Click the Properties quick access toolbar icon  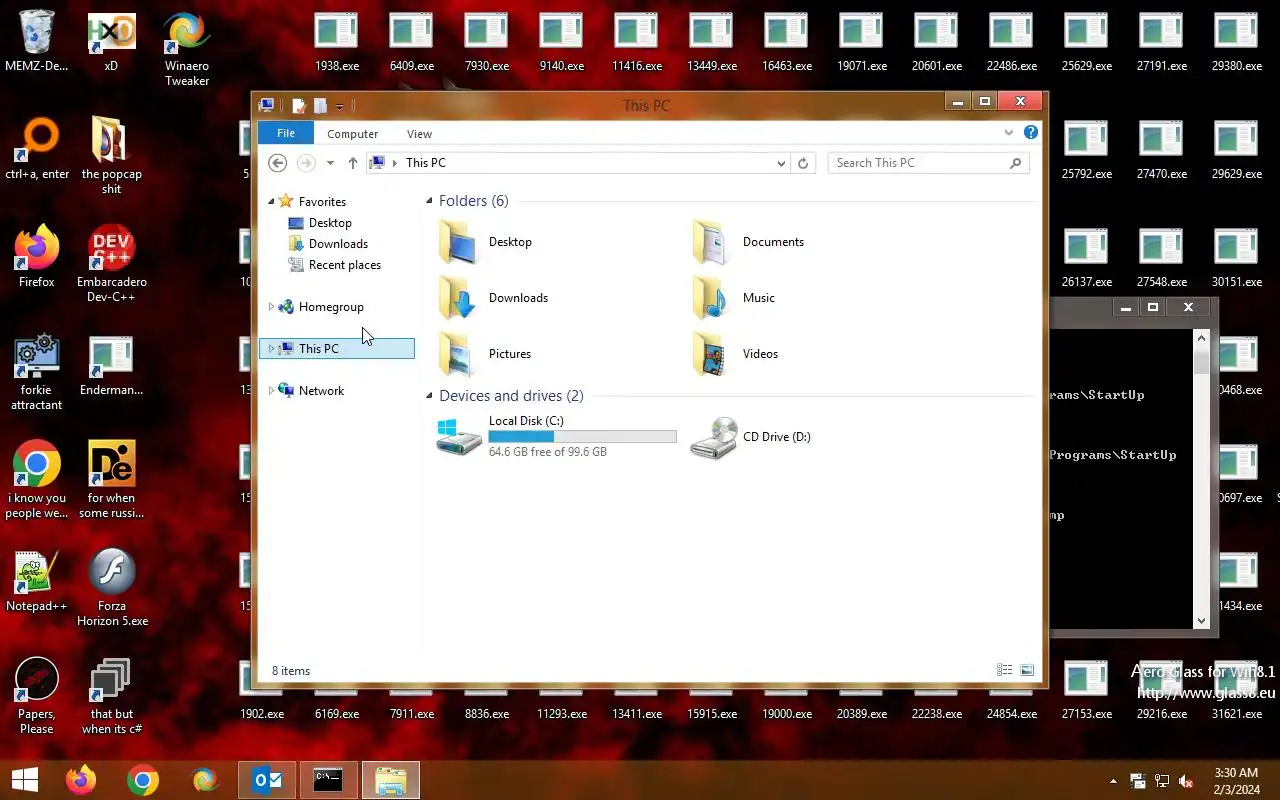click(x=298, y=105)
